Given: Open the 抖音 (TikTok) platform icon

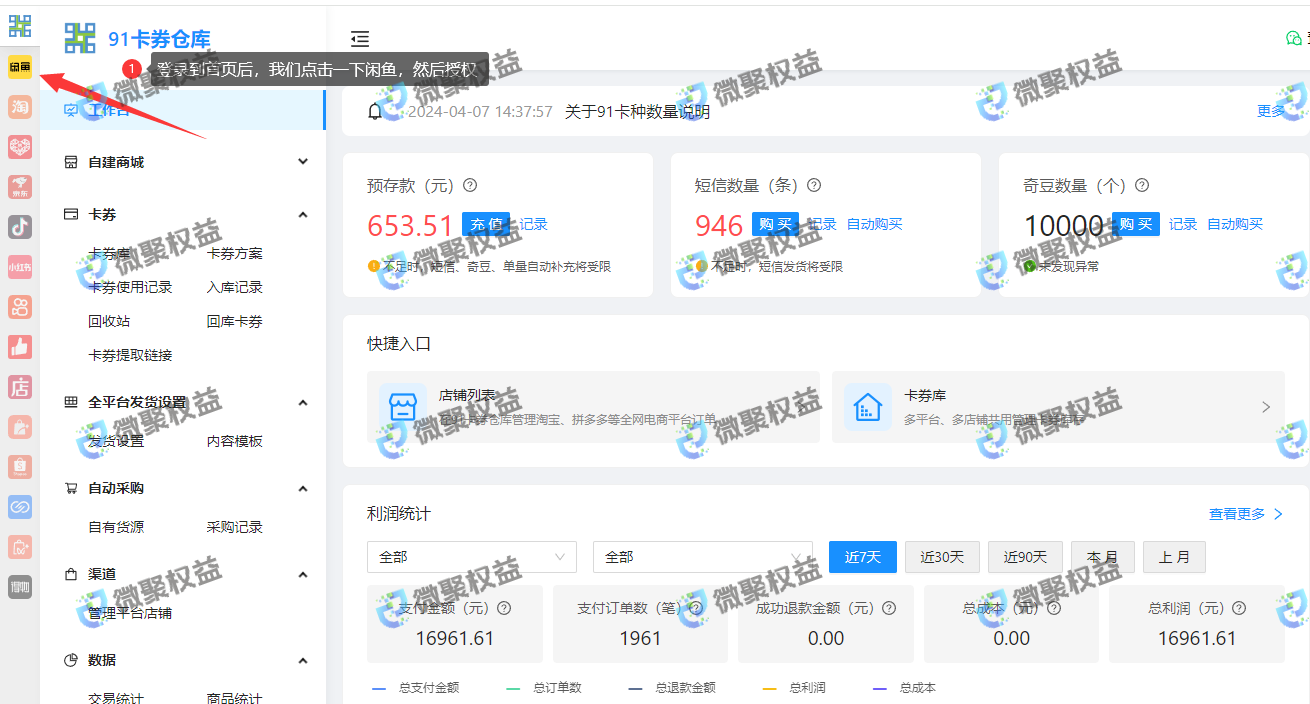Looking at the screenshot, I should point(20,227).
